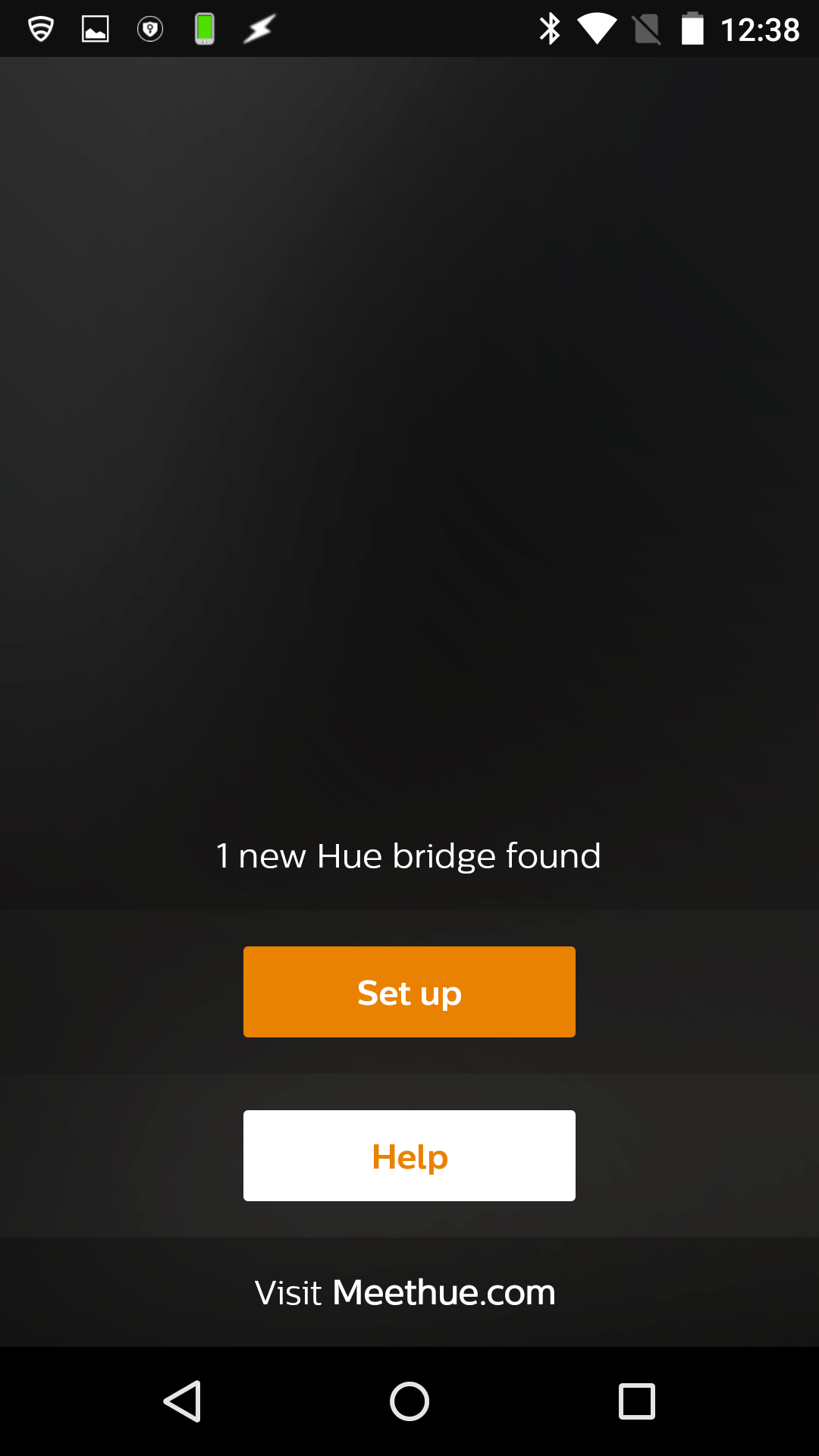Tap the picture notification icon
Viewport: 819px width, 1456px height.
point(96,30)
